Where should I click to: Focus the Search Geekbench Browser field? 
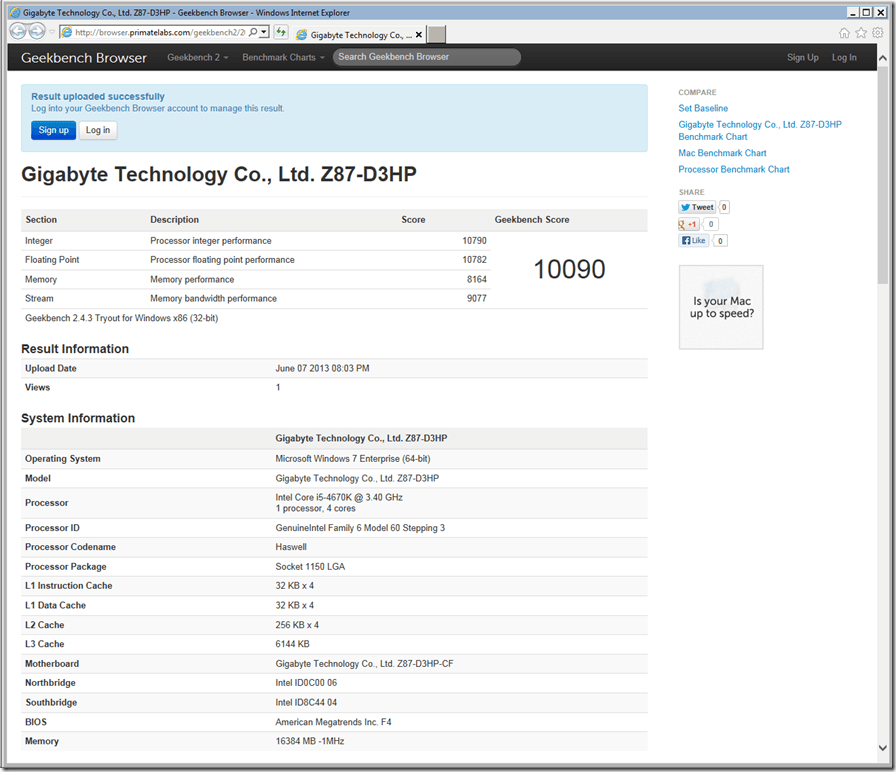click(426, 57)
